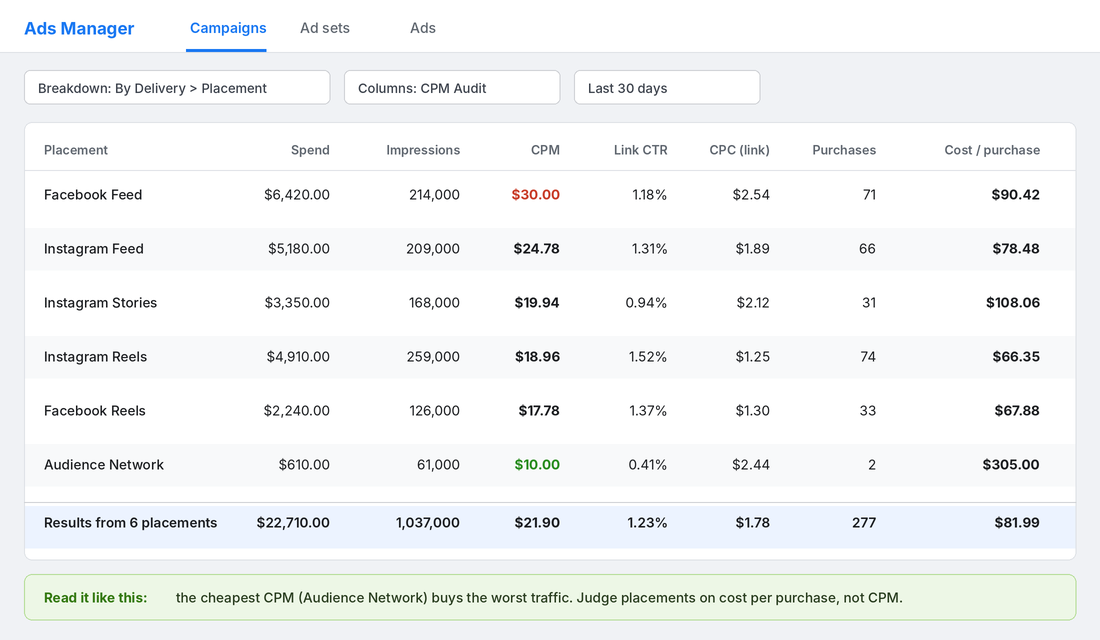Click the 168,000 impressions cell
1100x640 pixels.
pyautogui.click(x=434, y=303)
